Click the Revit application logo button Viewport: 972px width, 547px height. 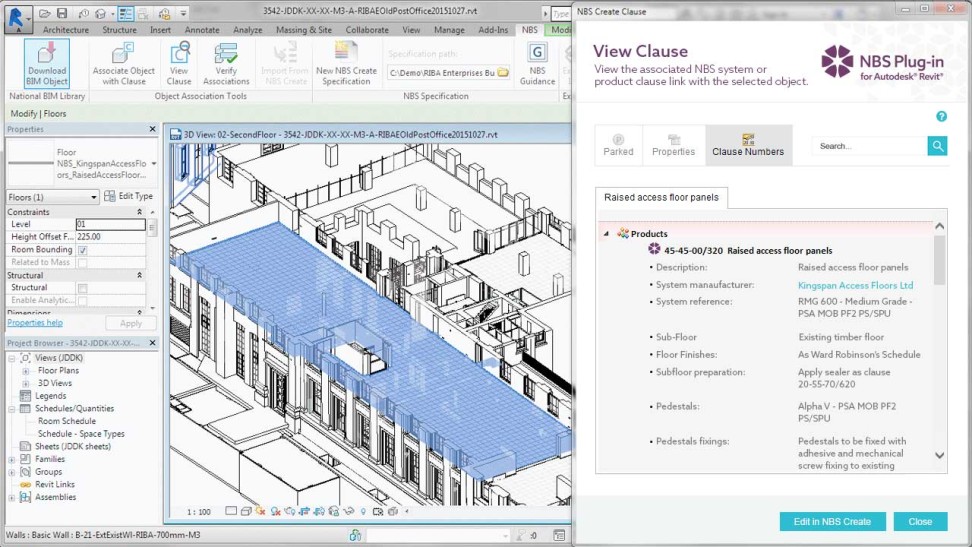[15, 14]
